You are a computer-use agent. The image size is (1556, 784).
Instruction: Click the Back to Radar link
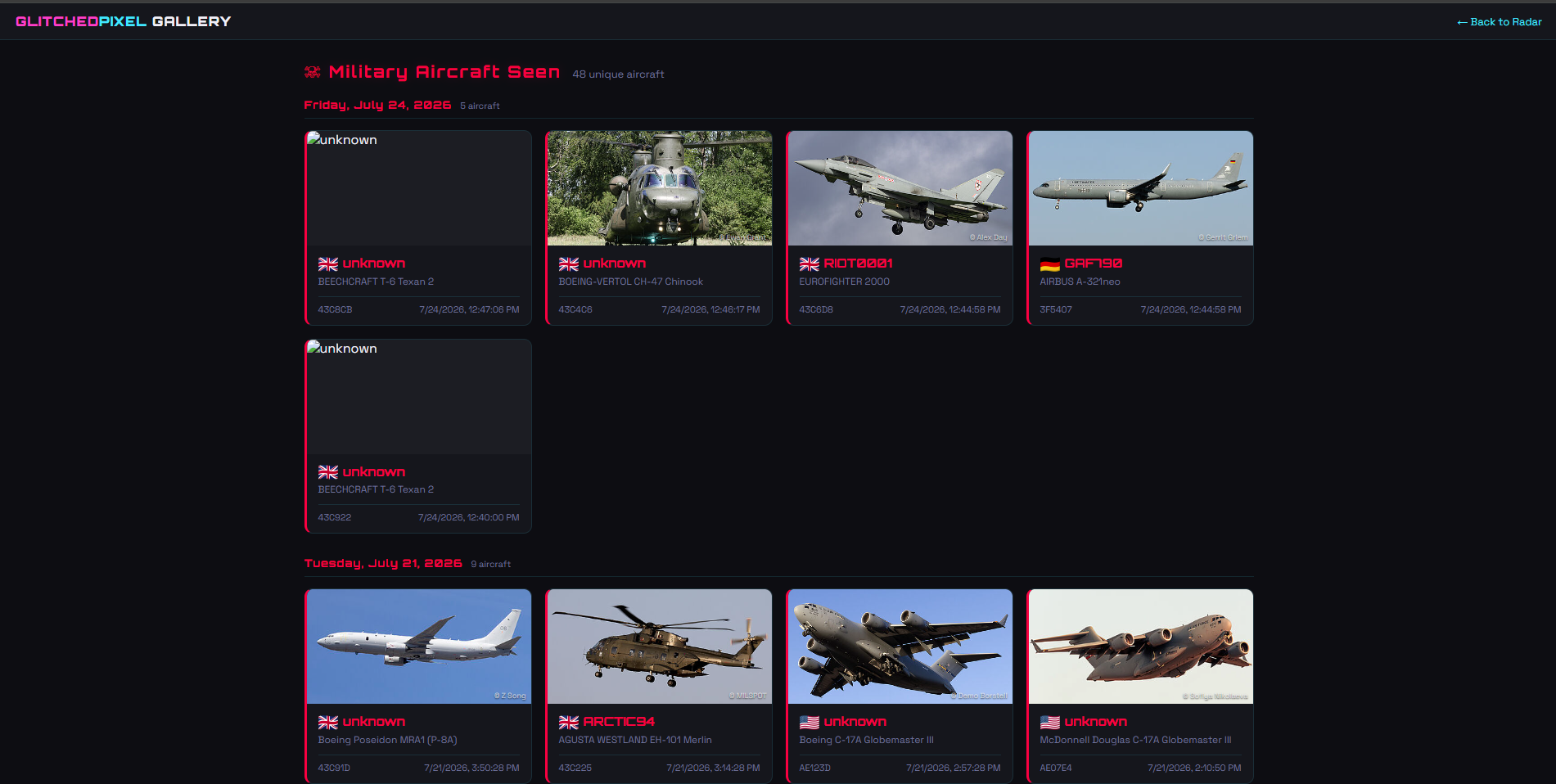1499,22
